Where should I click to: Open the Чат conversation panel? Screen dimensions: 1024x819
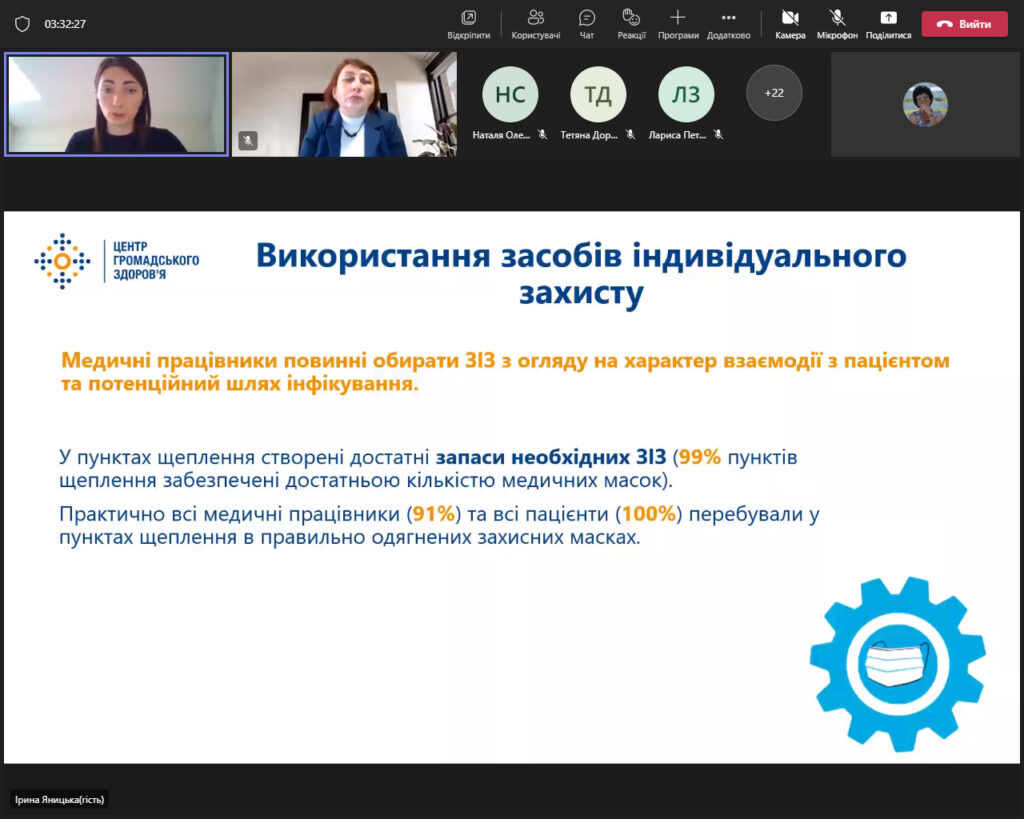587,23
